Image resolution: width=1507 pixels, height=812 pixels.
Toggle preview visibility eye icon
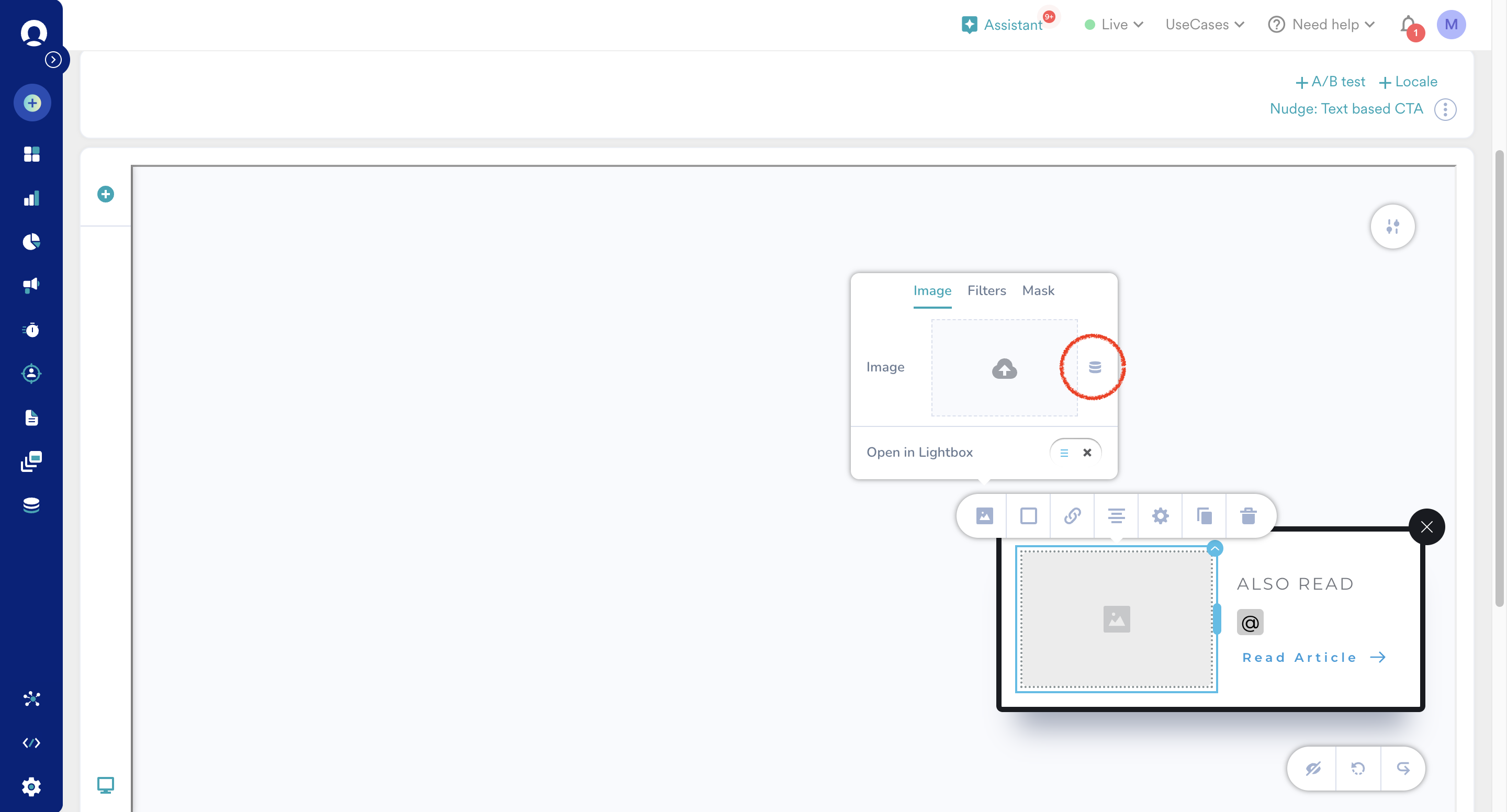(1313, 768)
